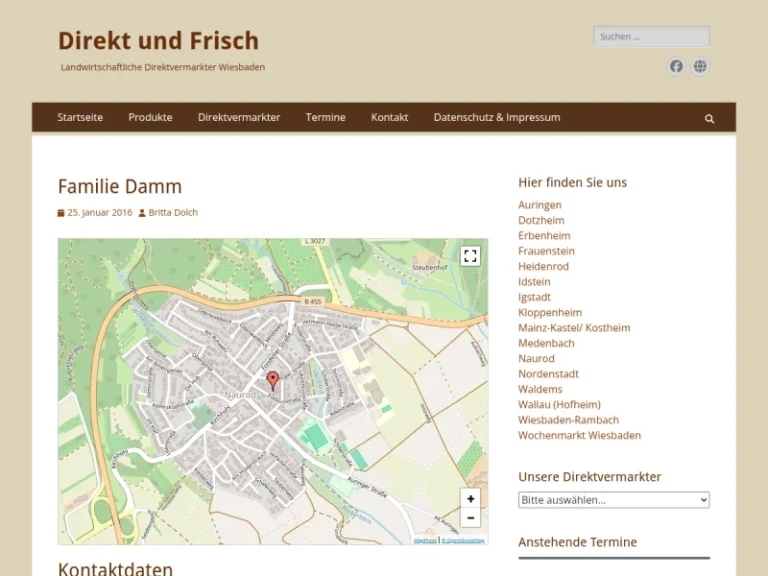
Task: Open the Kontakt menu item
Action: 389,118
